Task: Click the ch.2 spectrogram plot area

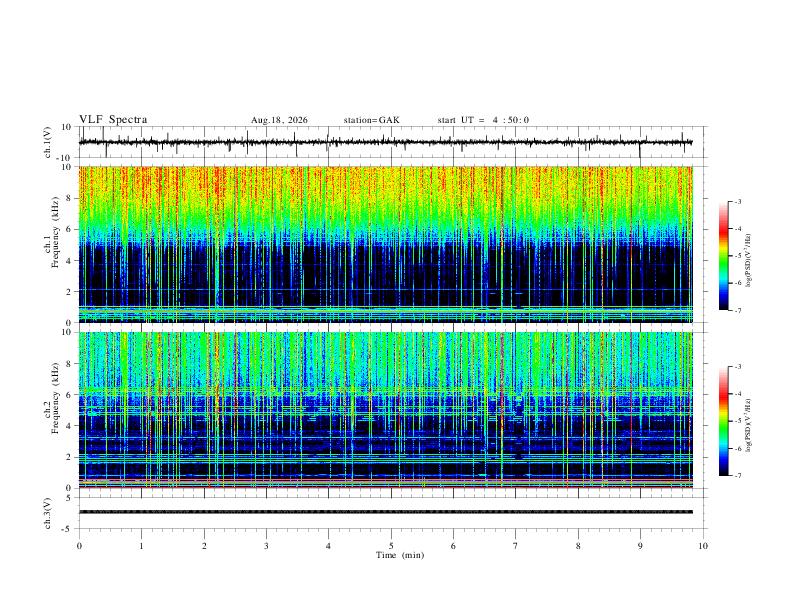Action: [386, 410]
